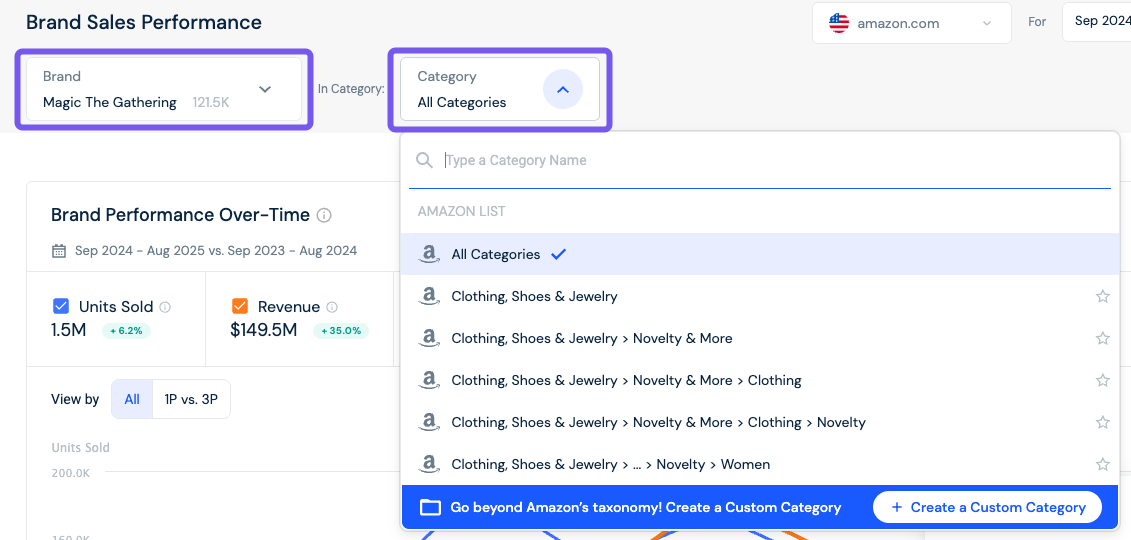The height and width of the screenshot is (540, 1131).
Task: Click Amazon logo on the row ending in Novelty & More
Action: (x=429, y=339)
